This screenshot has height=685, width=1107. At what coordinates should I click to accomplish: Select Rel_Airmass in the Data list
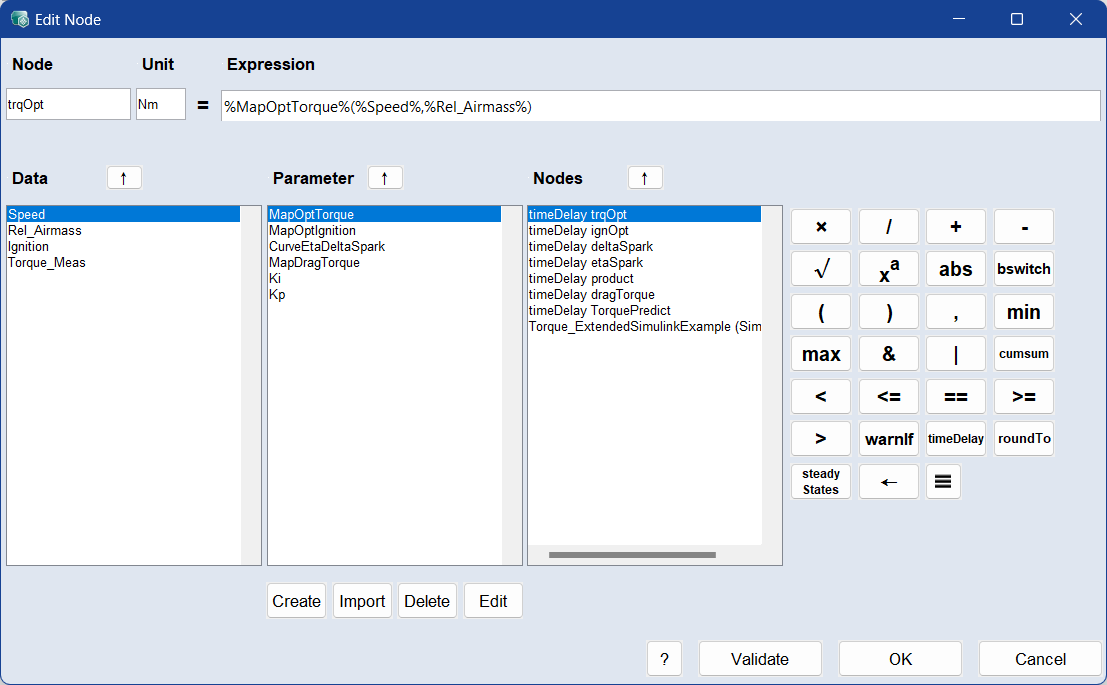coord(45,231)
